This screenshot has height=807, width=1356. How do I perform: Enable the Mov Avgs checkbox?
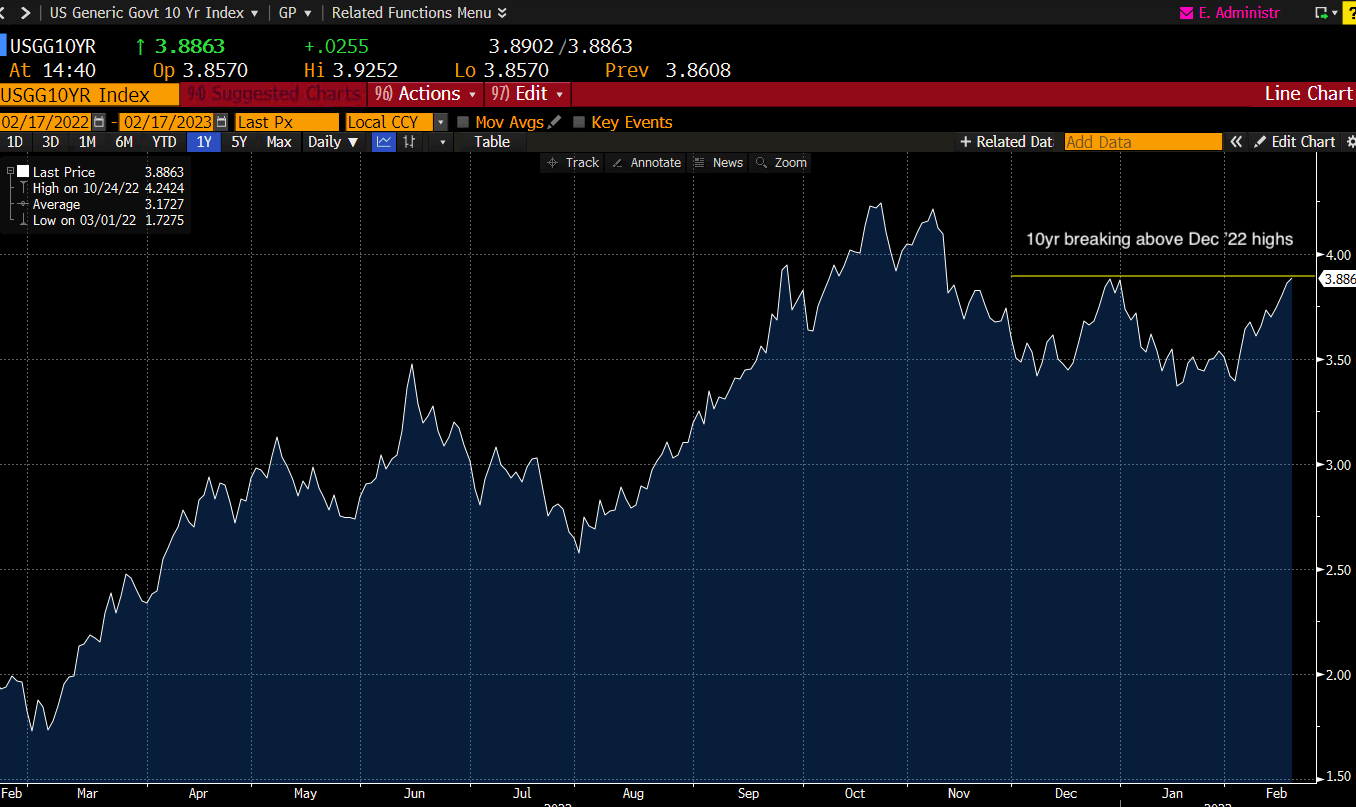462,121
